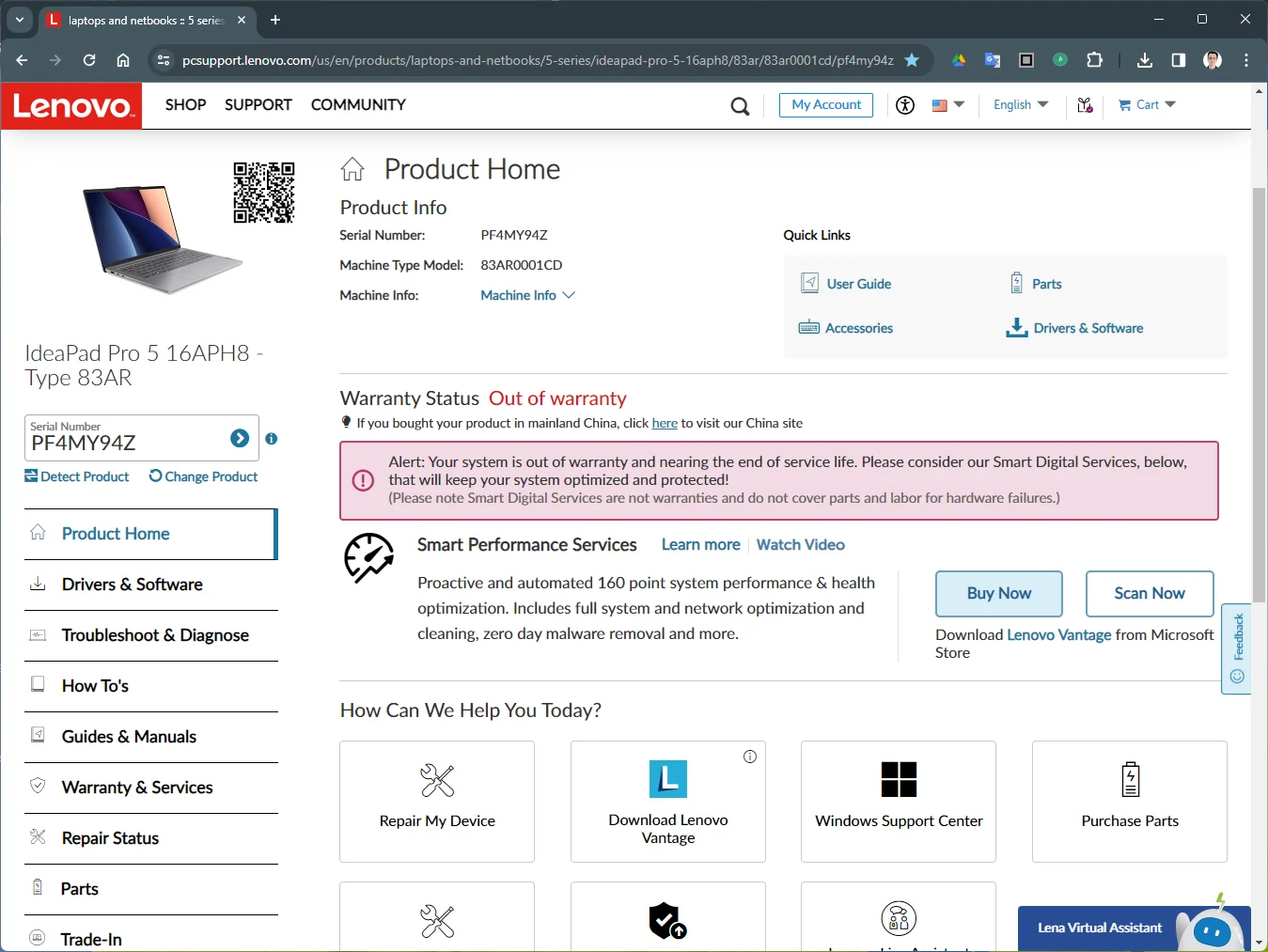Screen dimensions: 1268x952
Task: Open the tab search dropdown arrow
Action: (20, 20)
